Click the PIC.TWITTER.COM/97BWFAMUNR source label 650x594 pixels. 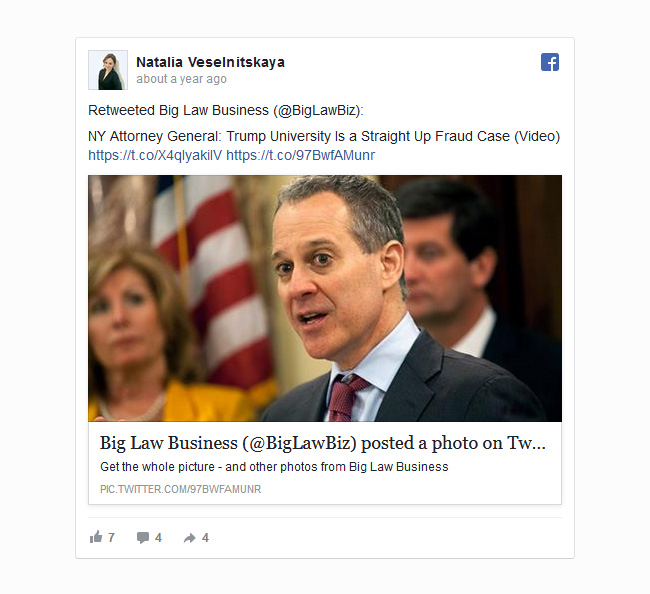click(x=180, y=489)
